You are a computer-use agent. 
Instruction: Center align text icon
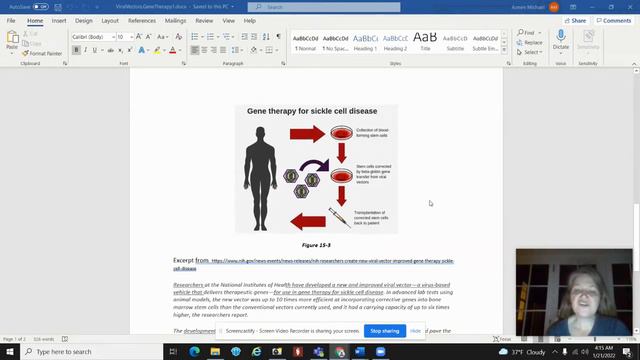(x=204, y=50)
